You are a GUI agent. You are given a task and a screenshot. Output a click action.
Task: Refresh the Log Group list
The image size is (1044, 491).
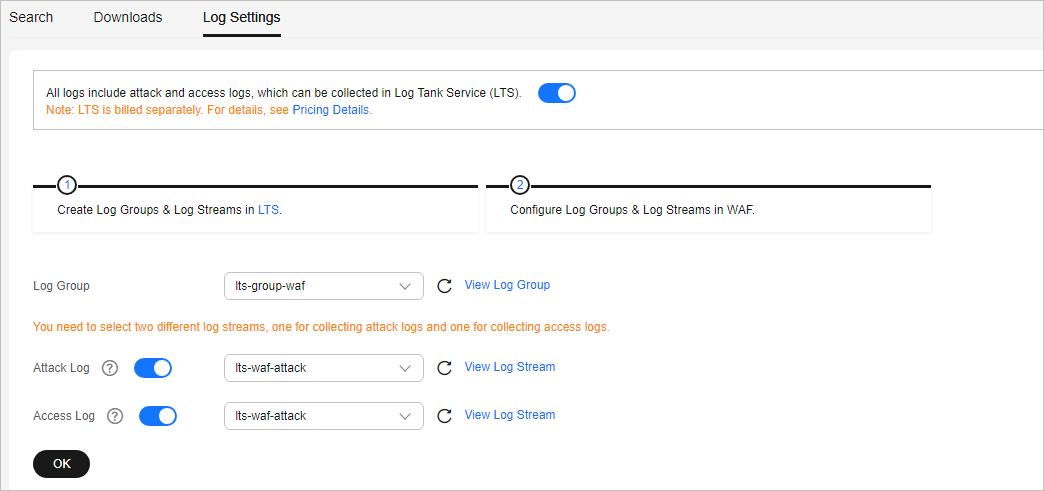point(444,286)
